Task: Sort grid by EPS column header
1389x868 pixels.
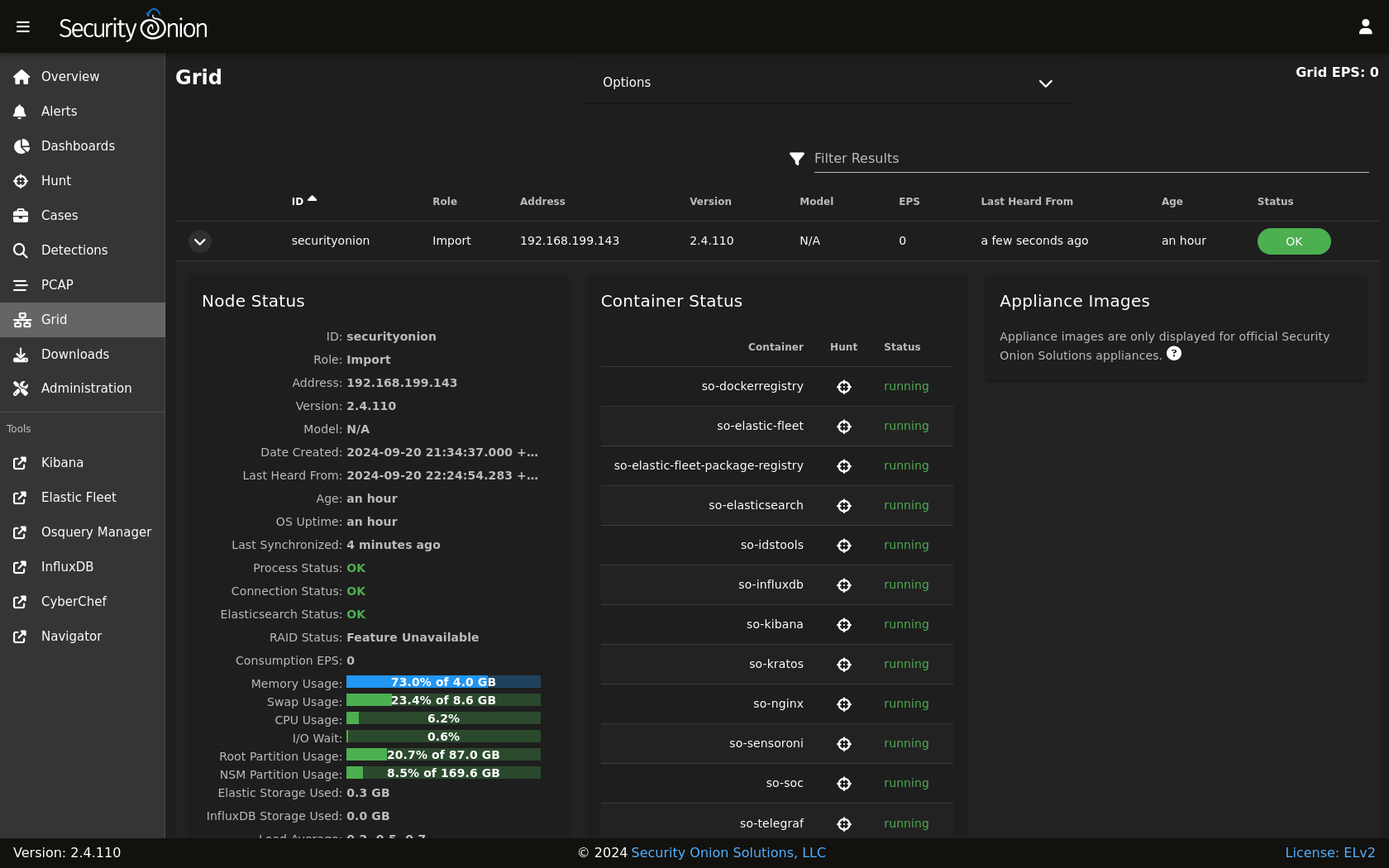Action: click(x=909, y=202)
